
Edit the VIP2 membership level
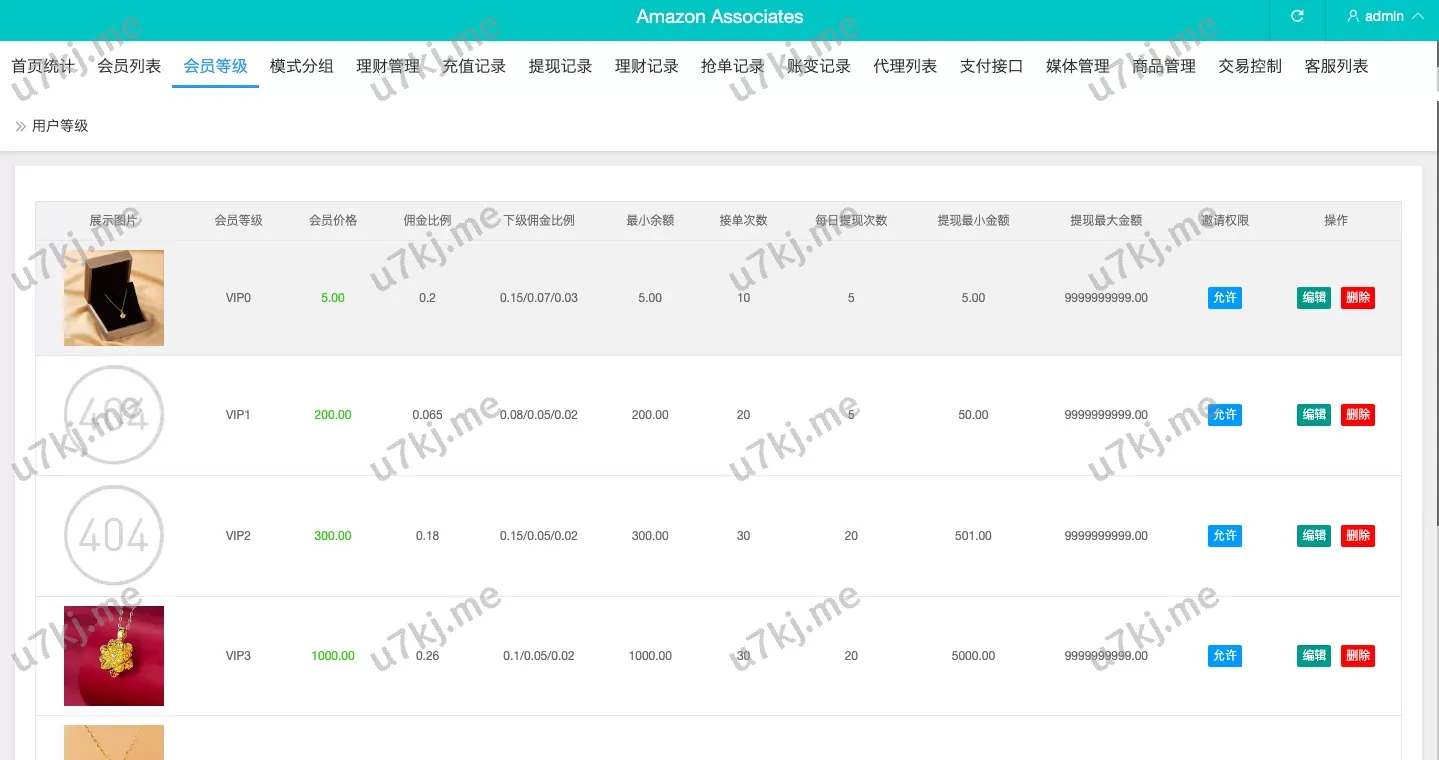pyautogui.click(x=1314, y=536)
